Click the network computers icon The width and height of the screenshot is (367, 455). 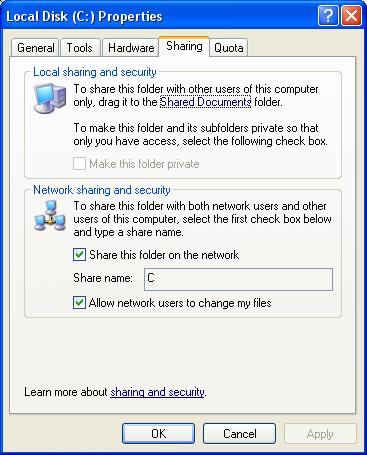pos(50,216)
